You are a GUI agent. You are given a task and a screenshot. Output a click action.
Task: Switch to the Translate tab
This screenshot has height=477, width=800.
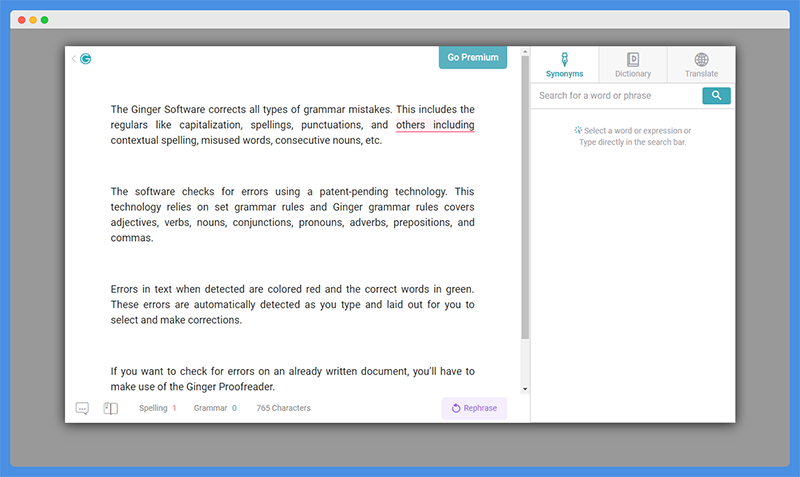pyautogui.click(x=701, y=65)
